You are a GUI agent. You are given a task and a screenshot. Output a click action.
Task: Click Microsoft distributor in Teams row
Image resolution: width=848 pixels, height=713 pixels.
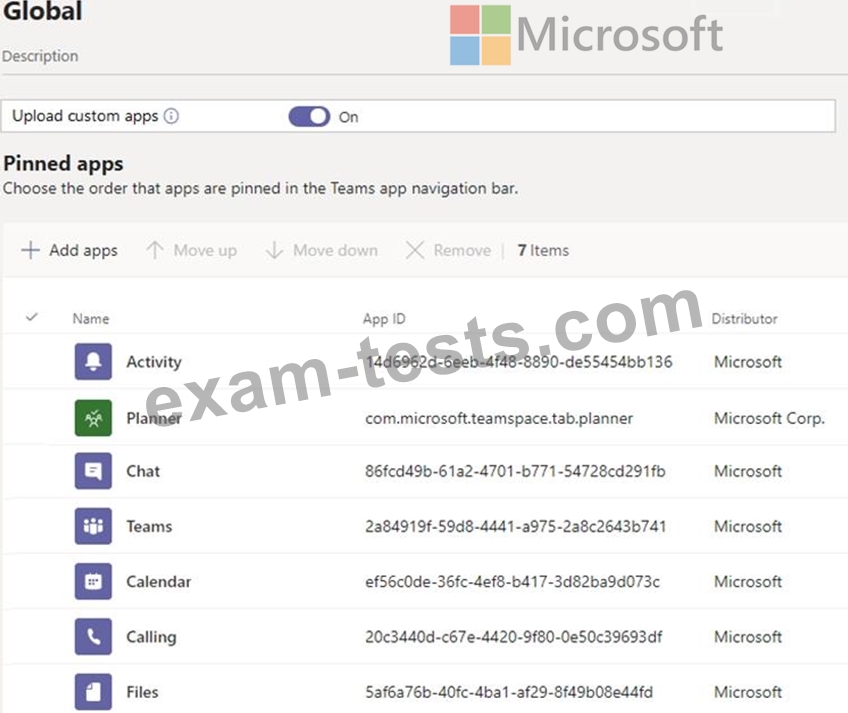click(748, 526)
